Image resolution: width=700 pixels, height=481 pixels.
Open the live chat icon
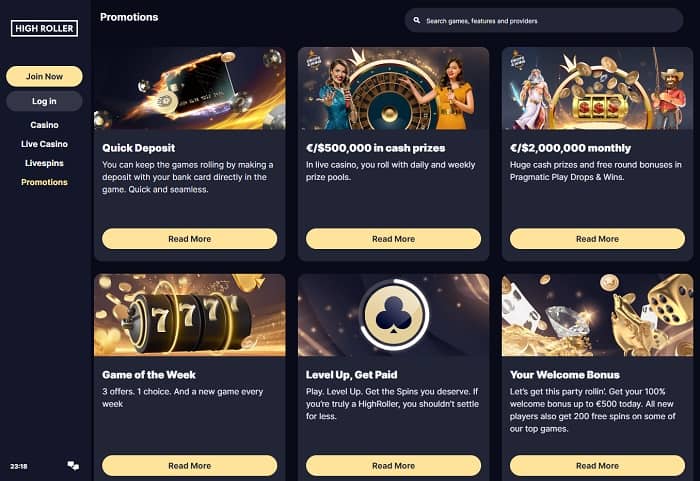pos(73,466)
